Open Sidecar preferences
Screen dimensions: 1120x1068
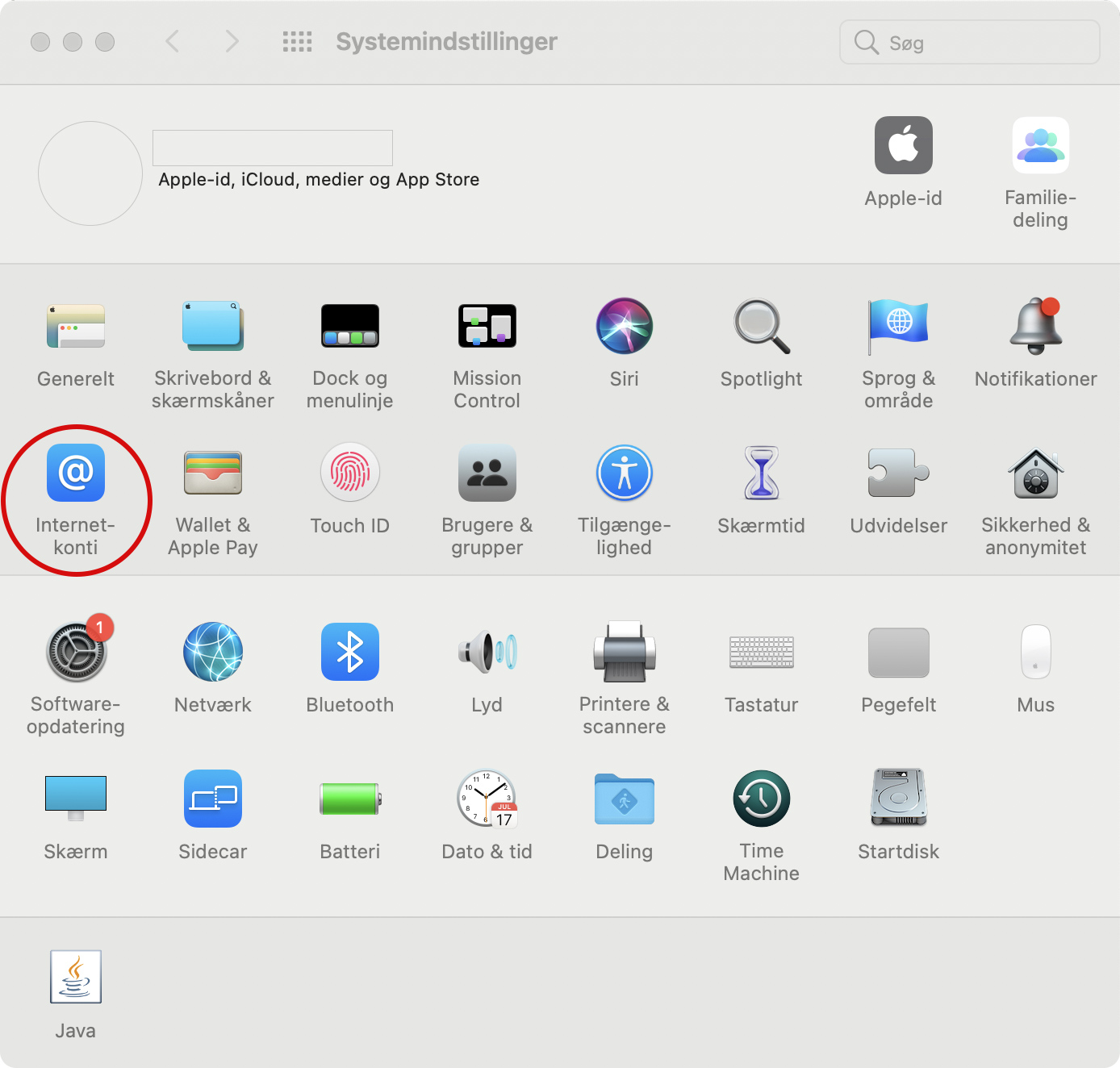click(213, 799)
